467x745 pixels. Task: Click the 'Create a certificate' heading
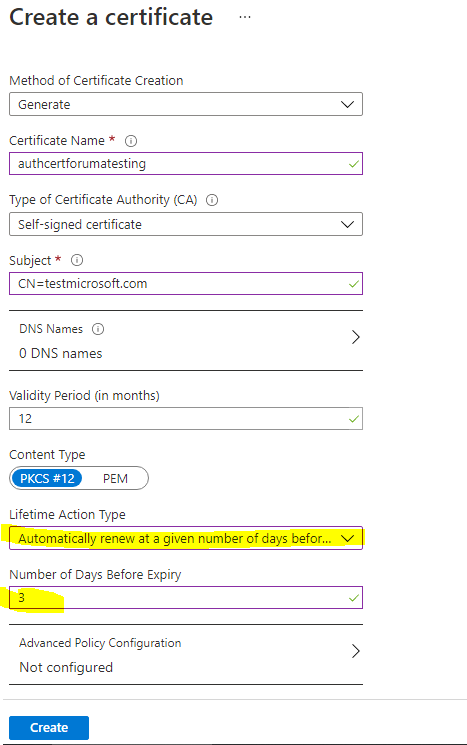(x=111, y=18)
